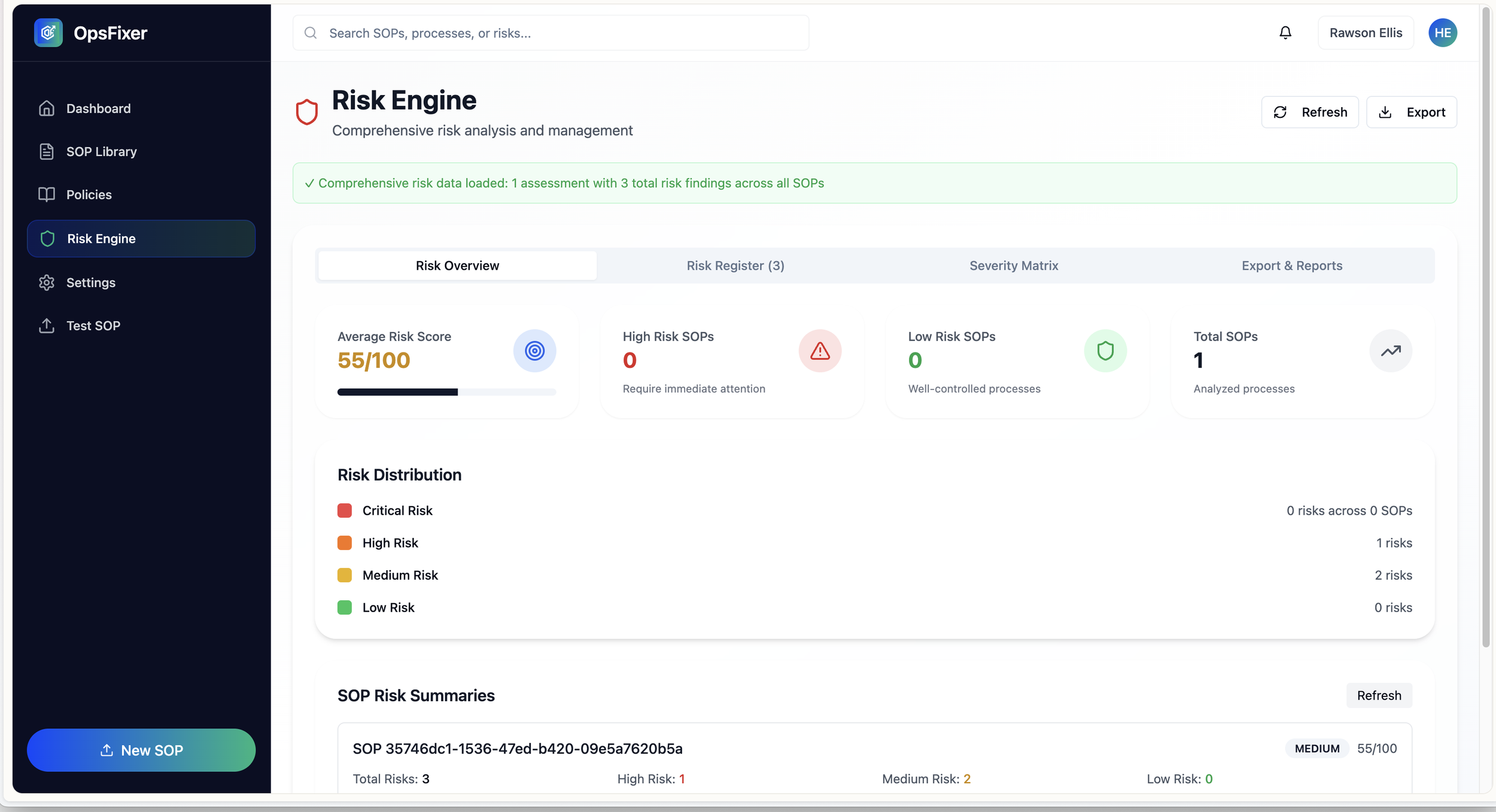Open Settings from the sidebar
Screen dimensions: 1496x812
90,282
